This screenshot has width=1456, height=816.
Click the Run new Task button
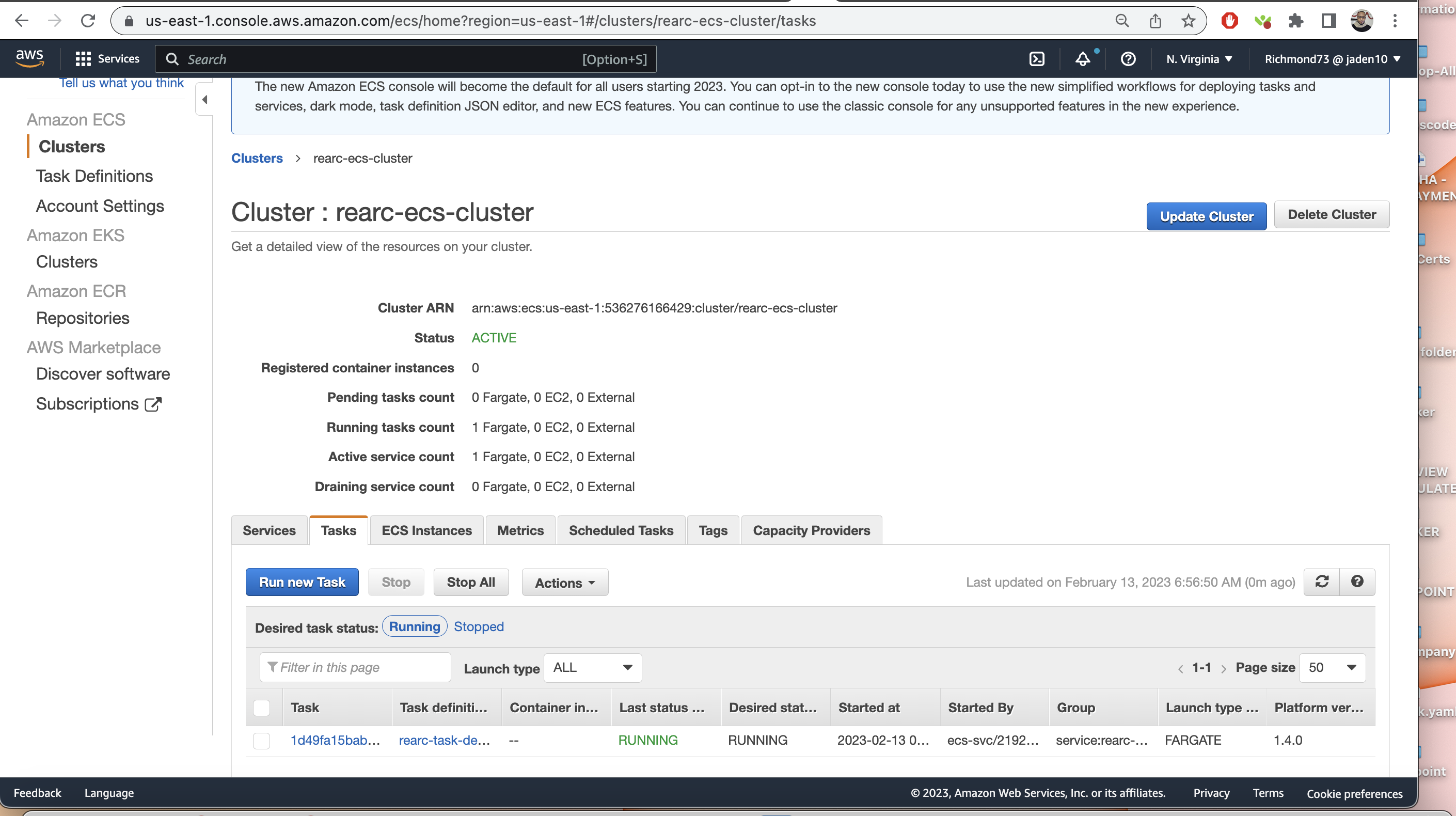pos(302,582)
